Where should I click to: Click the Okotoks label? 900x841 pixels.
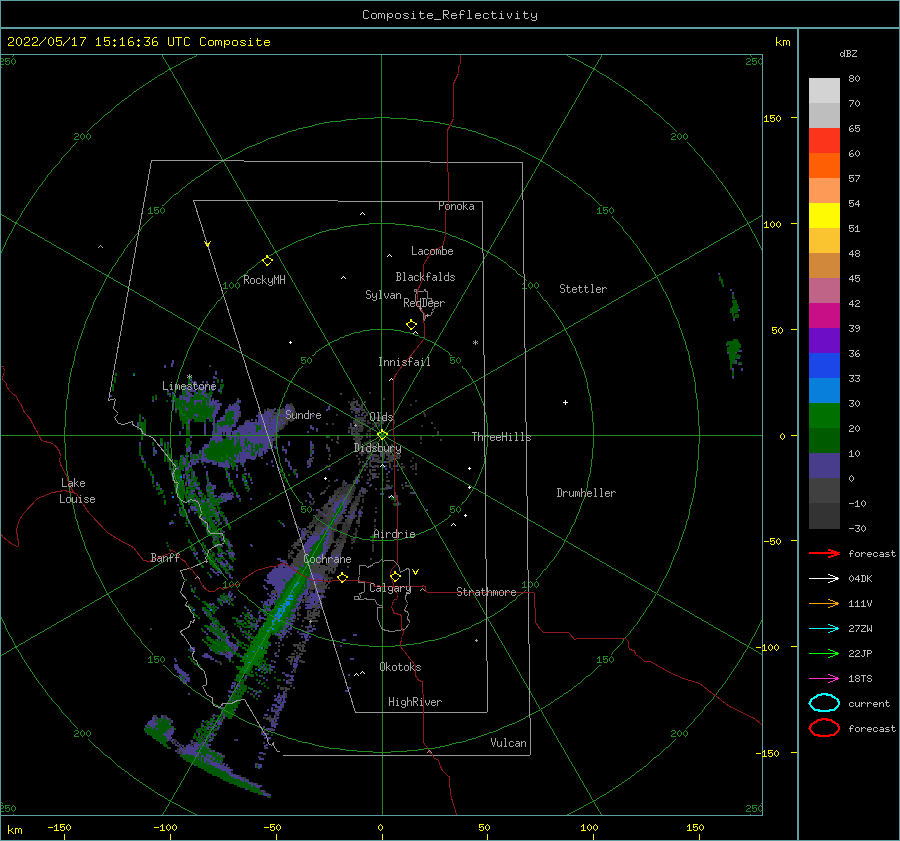pos(400,667)
